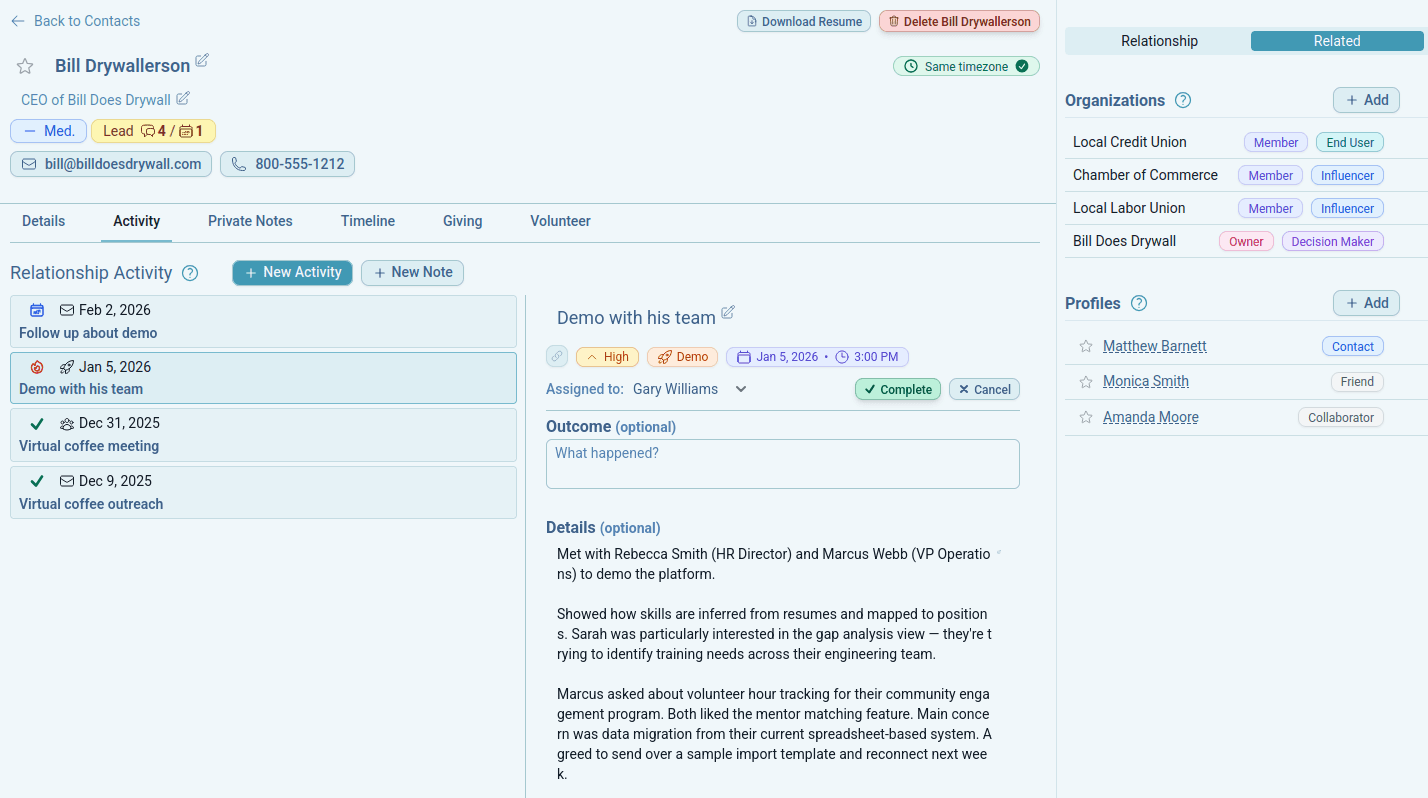The height and width of the screenshot is (798, 1428).
Task: Expand the High priority selector
Action: pyautogui.click(x=607, y=356)
